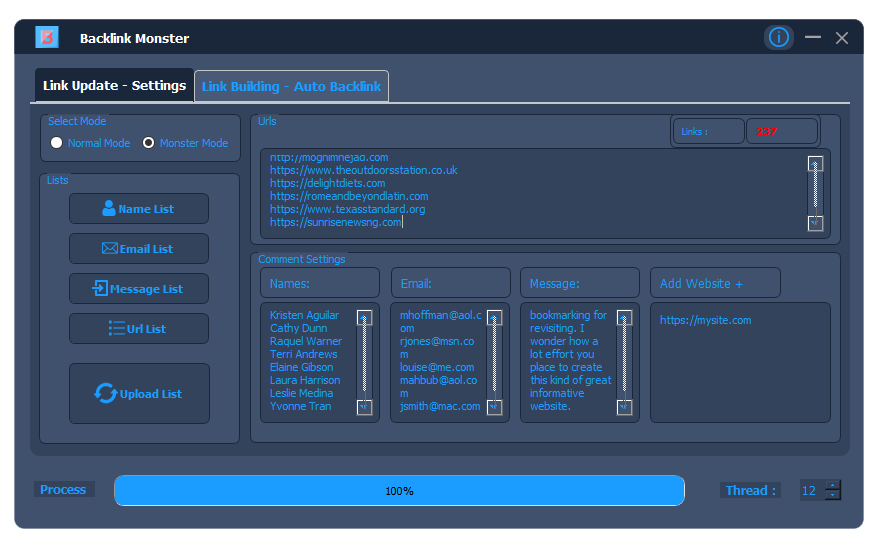Screen dimensions: 882x547
Task: Click inside the bookmarking message text
Action: [x=570, y=360]
